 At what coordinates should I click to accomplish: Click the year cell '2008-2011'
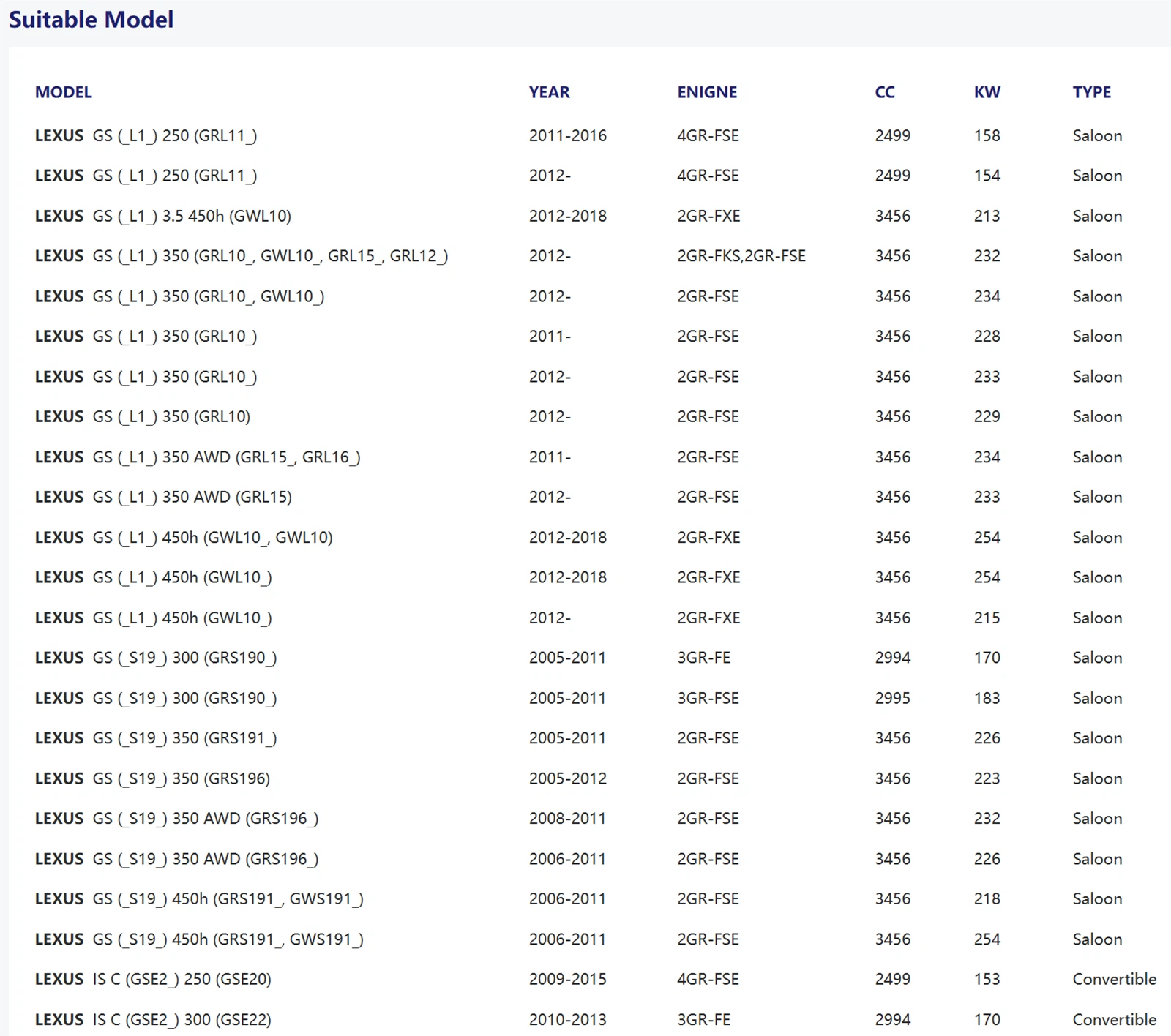click(x=568, y=819)
